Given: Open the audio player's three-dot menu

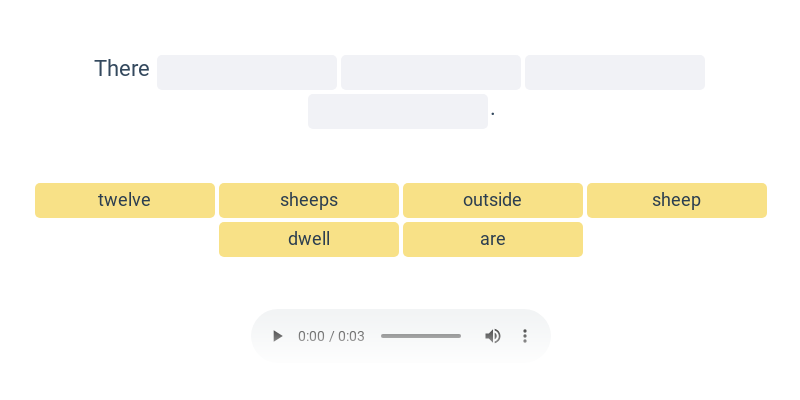Looking at the screenshot, I should 525,336.
